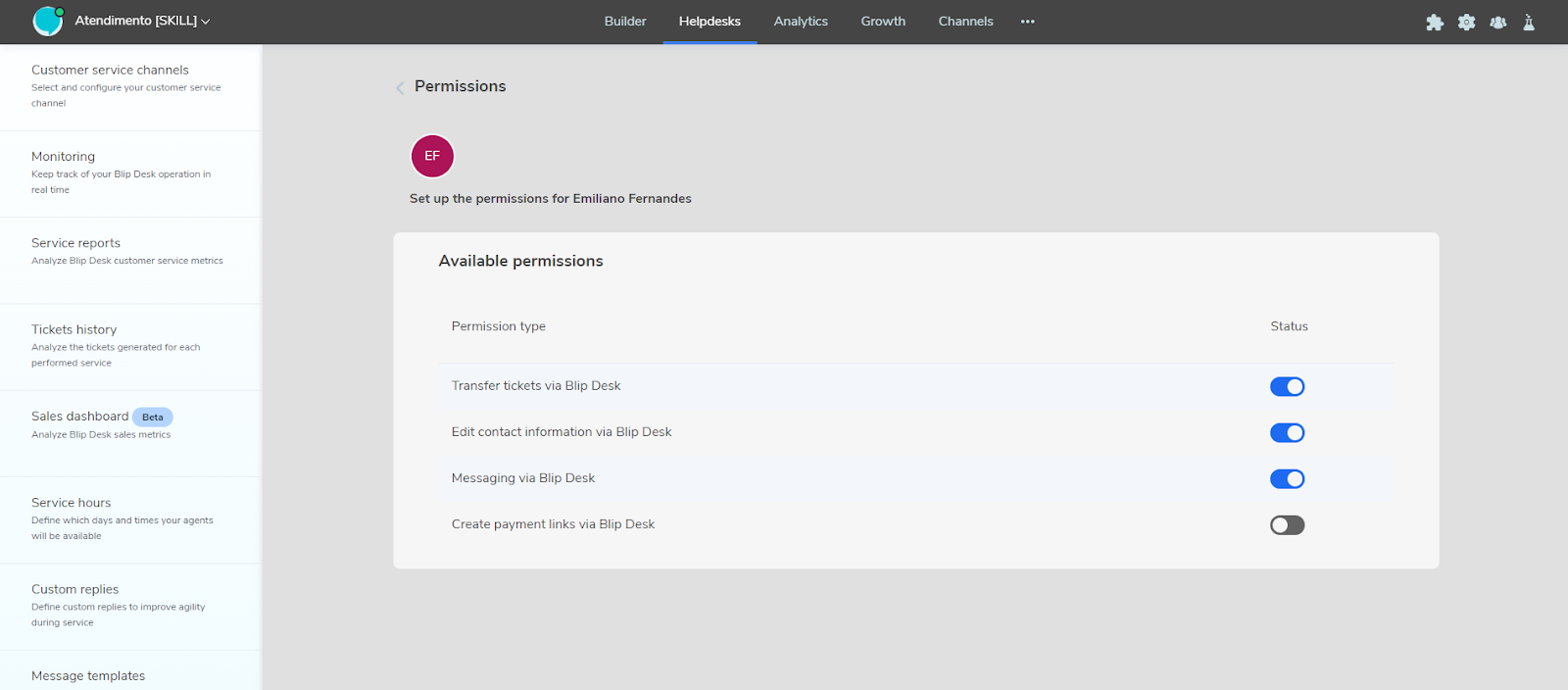
Task: Switch to the Builder tab
Action: coord(625,22)
